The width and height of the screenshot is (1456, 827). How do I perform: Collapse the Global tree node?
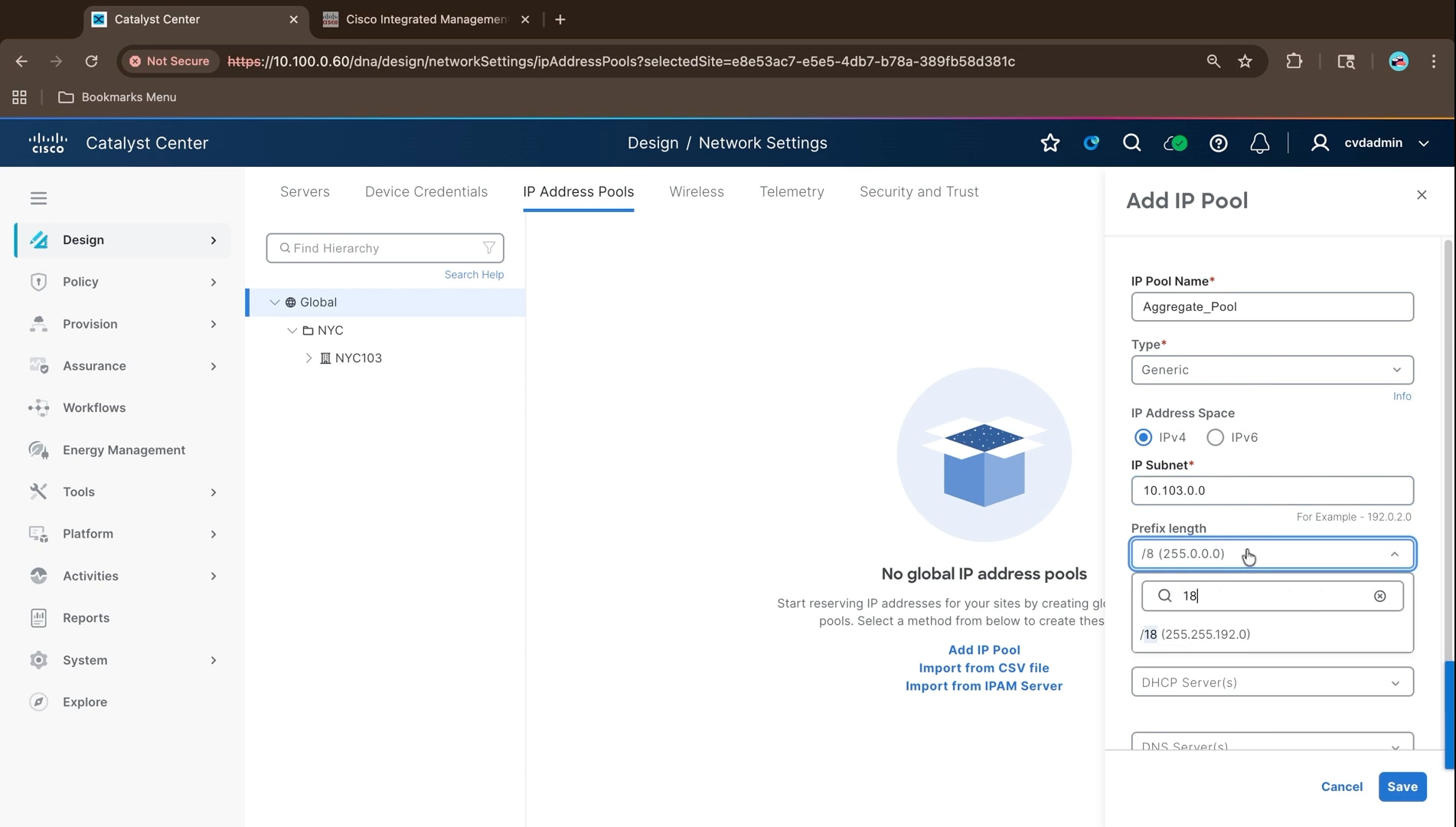[275, 302]
